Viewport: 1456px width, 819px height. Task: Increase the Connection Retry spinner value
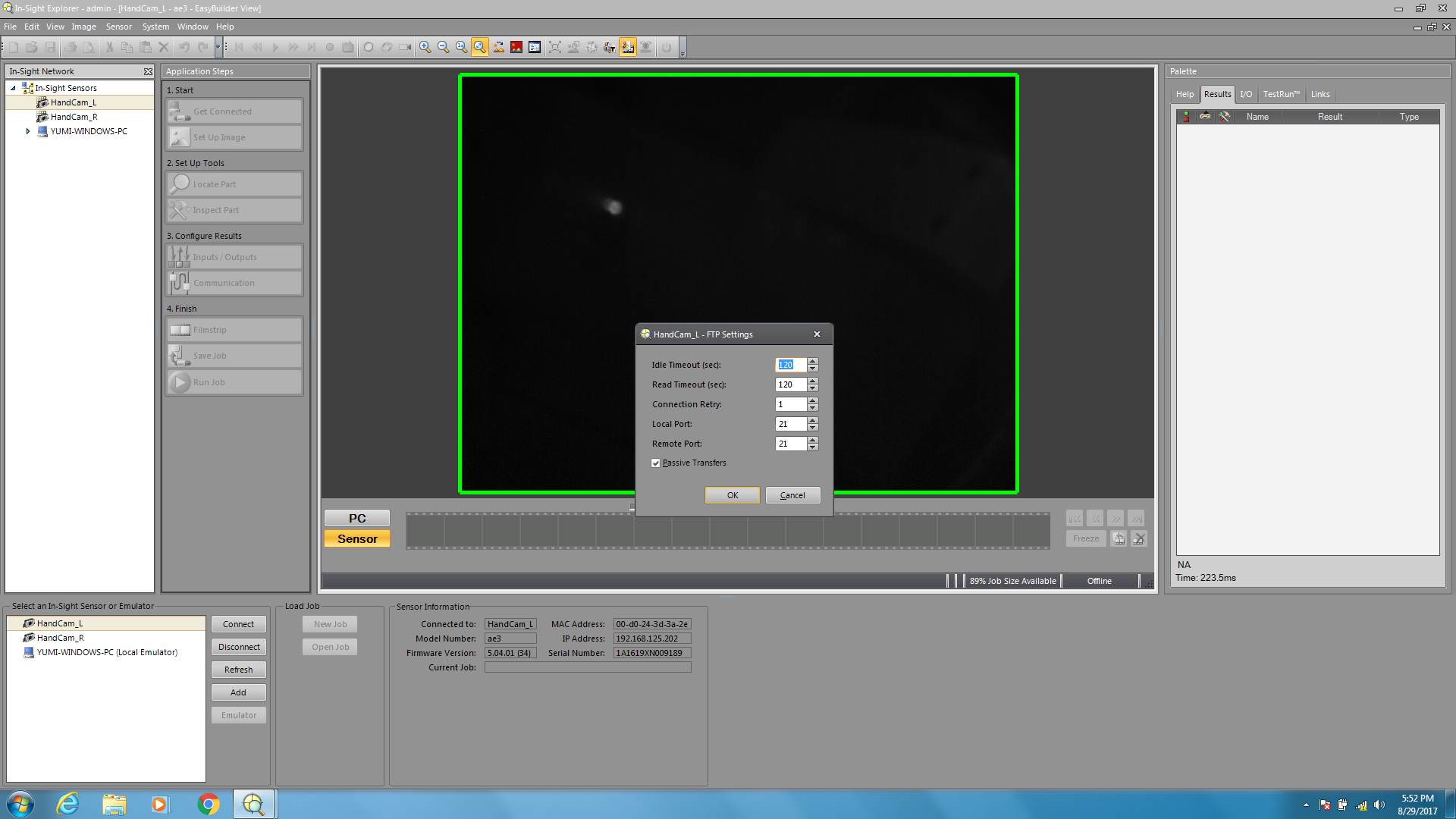click(813, 400)
